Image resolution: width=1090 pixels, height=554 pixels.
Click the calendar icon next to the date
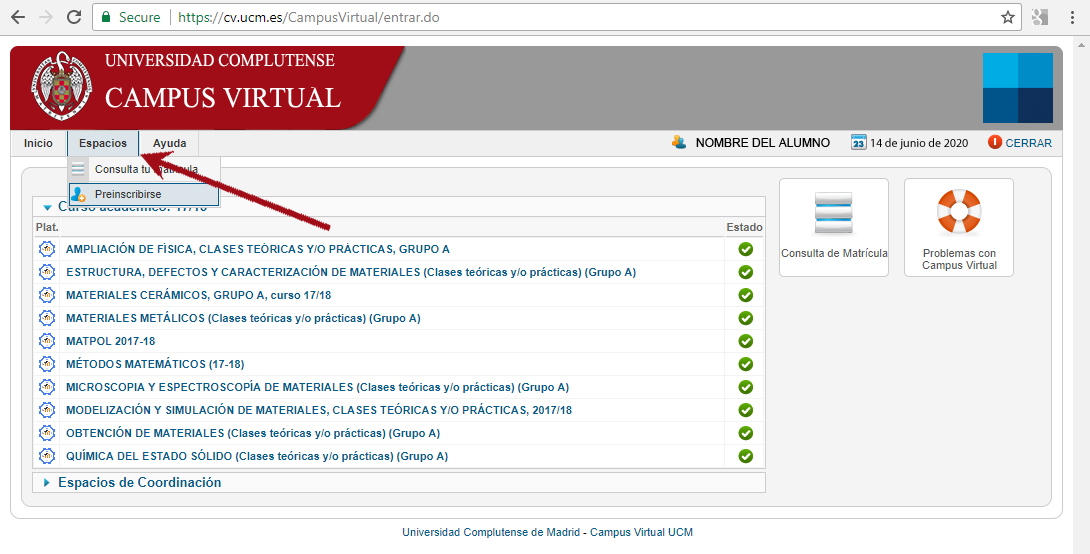pos(859,142)
